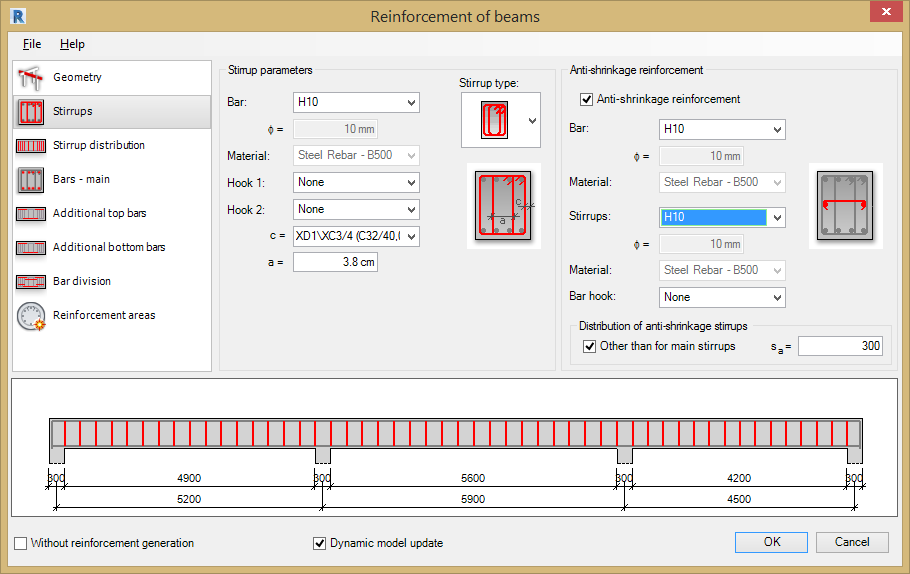Open the Hook 1 dropdown
Viewport: 910px width, 574px height.
click(x=356, y=182)
